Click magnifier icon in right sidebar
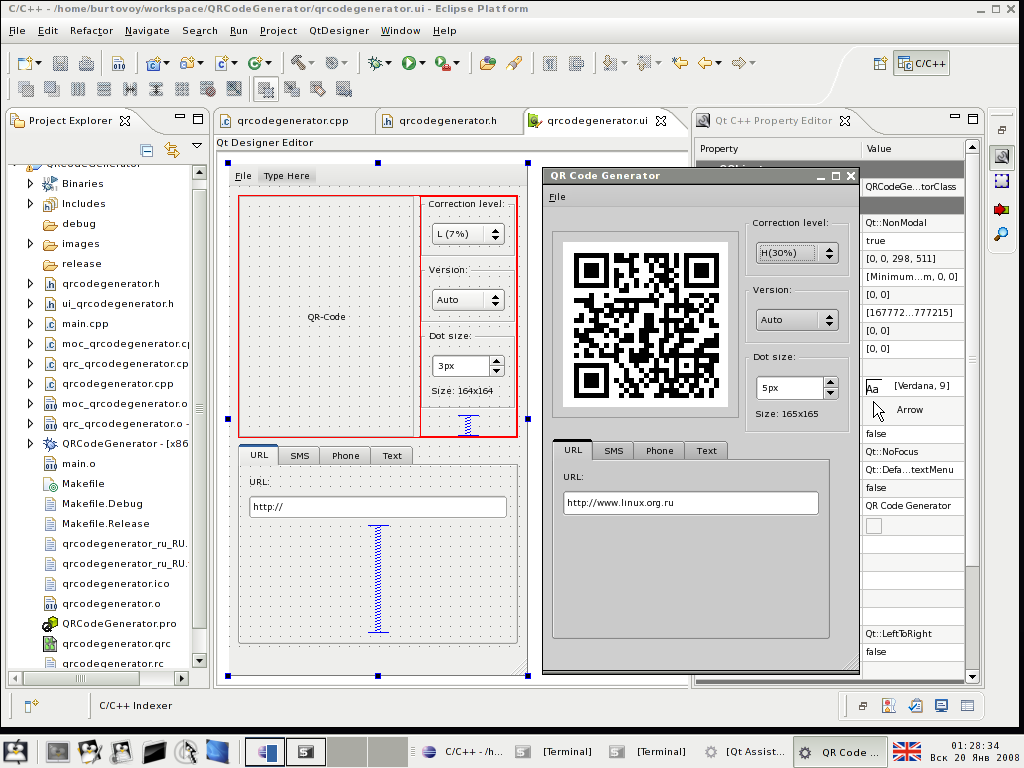 tap(1001, 234)
